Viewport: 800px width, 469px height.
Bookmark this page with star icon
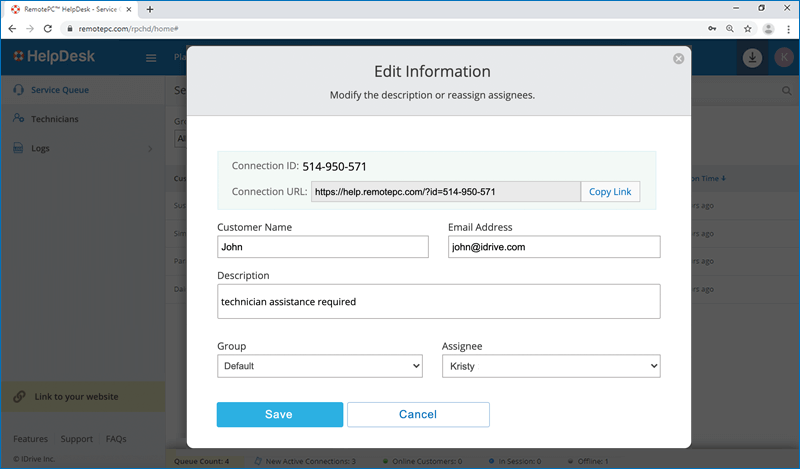point(747,29)
